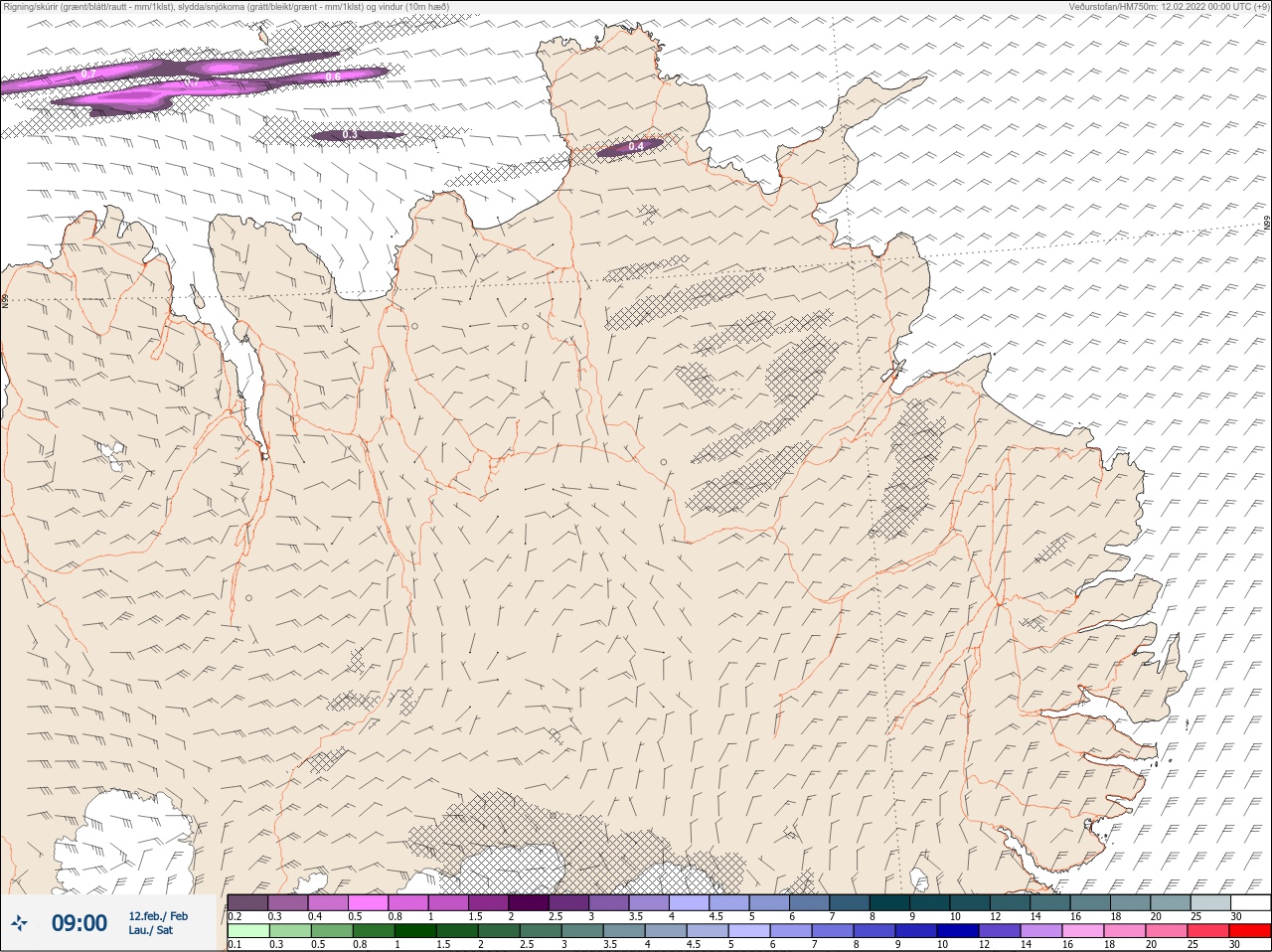Click the '0.4' value under the upper legend row
Image resolution: width=1272 pixels, height=952 pixels.
(x=315, y=916)
